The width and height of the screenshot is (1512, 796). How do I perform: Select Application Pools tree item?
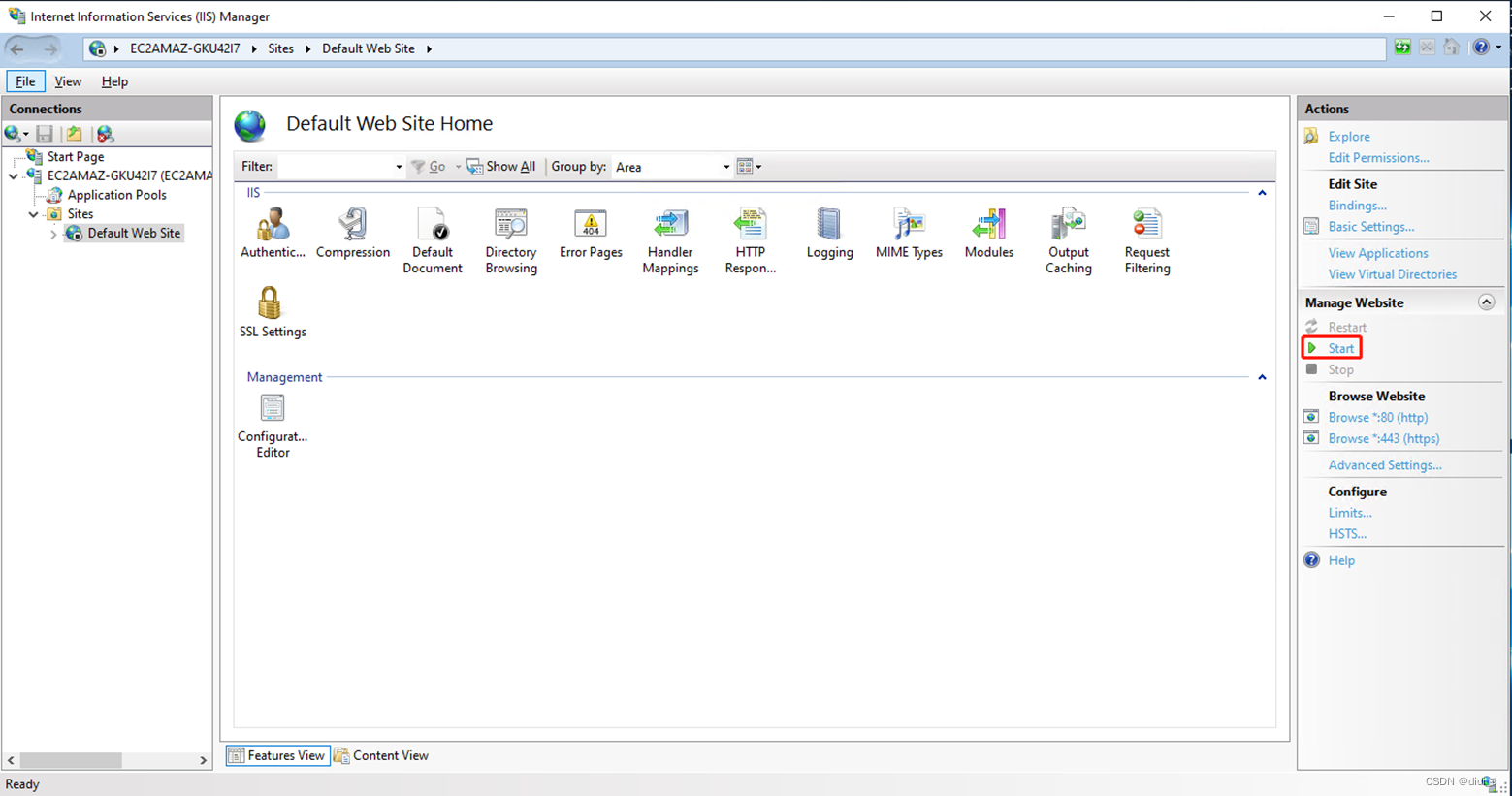tap(116, 195)
